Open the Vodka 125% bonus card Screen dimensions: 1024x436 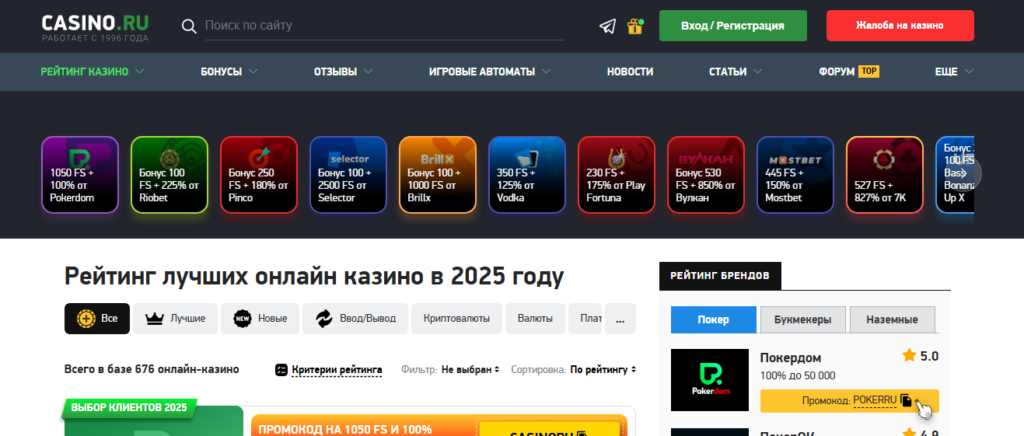[527, 175]
